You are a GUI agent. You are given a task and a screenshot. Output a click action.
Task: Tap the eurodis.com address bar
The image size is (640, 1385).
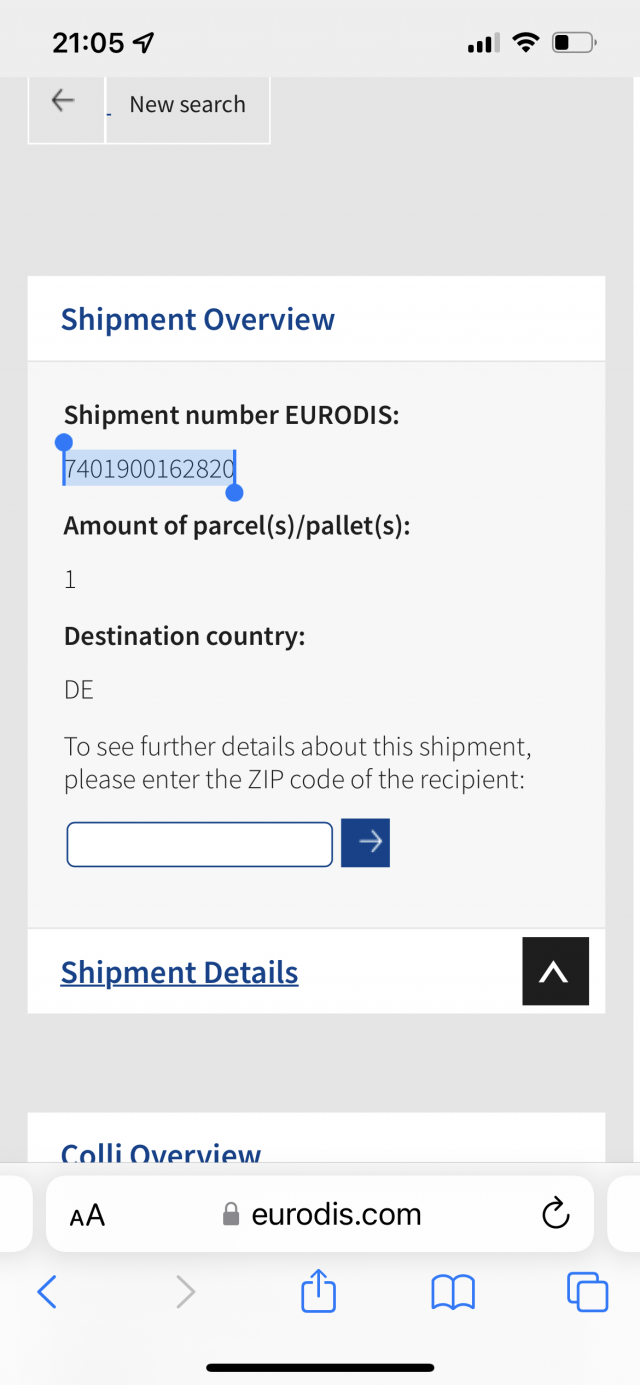pyautogui.click(x=320, y=1214)
